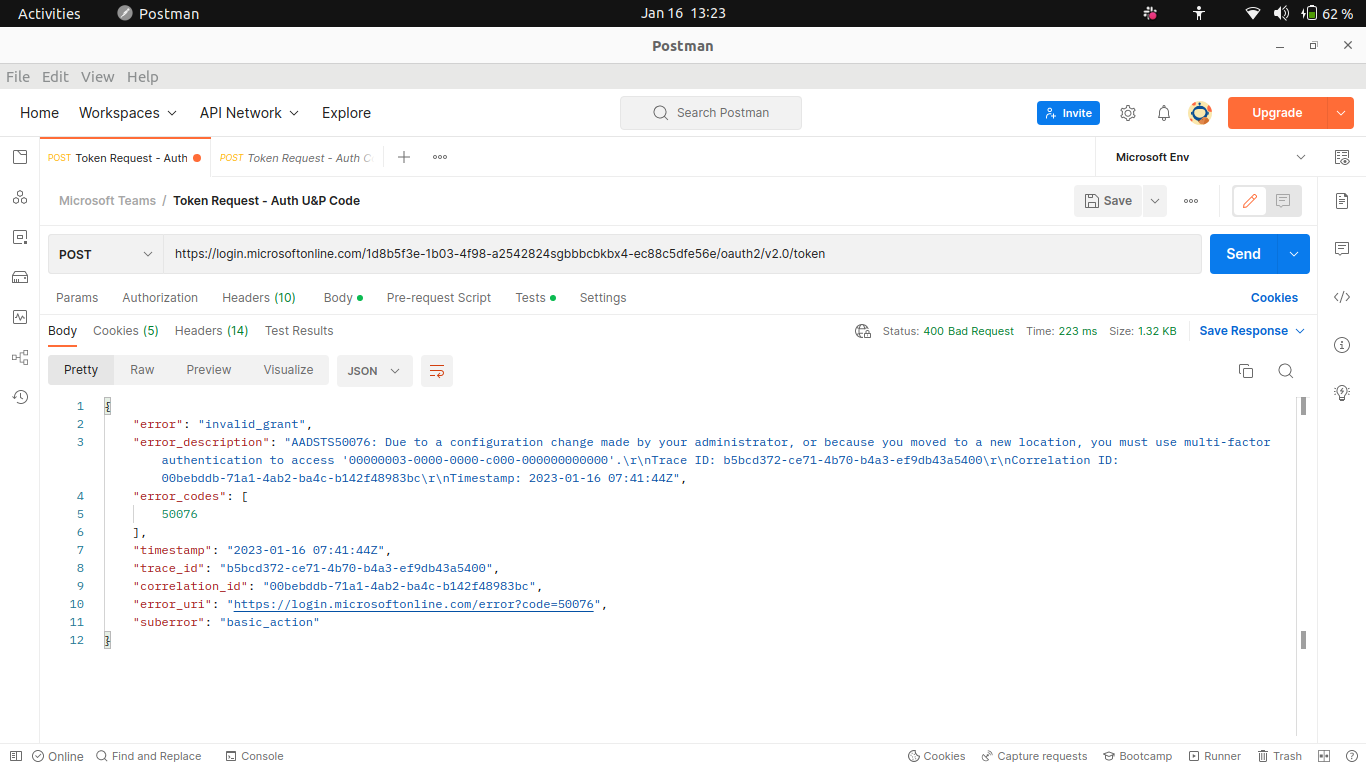Open the Comments icon in the right sidebar
The height and width of the screenshot is (768, 1366).
(1342, 248)
